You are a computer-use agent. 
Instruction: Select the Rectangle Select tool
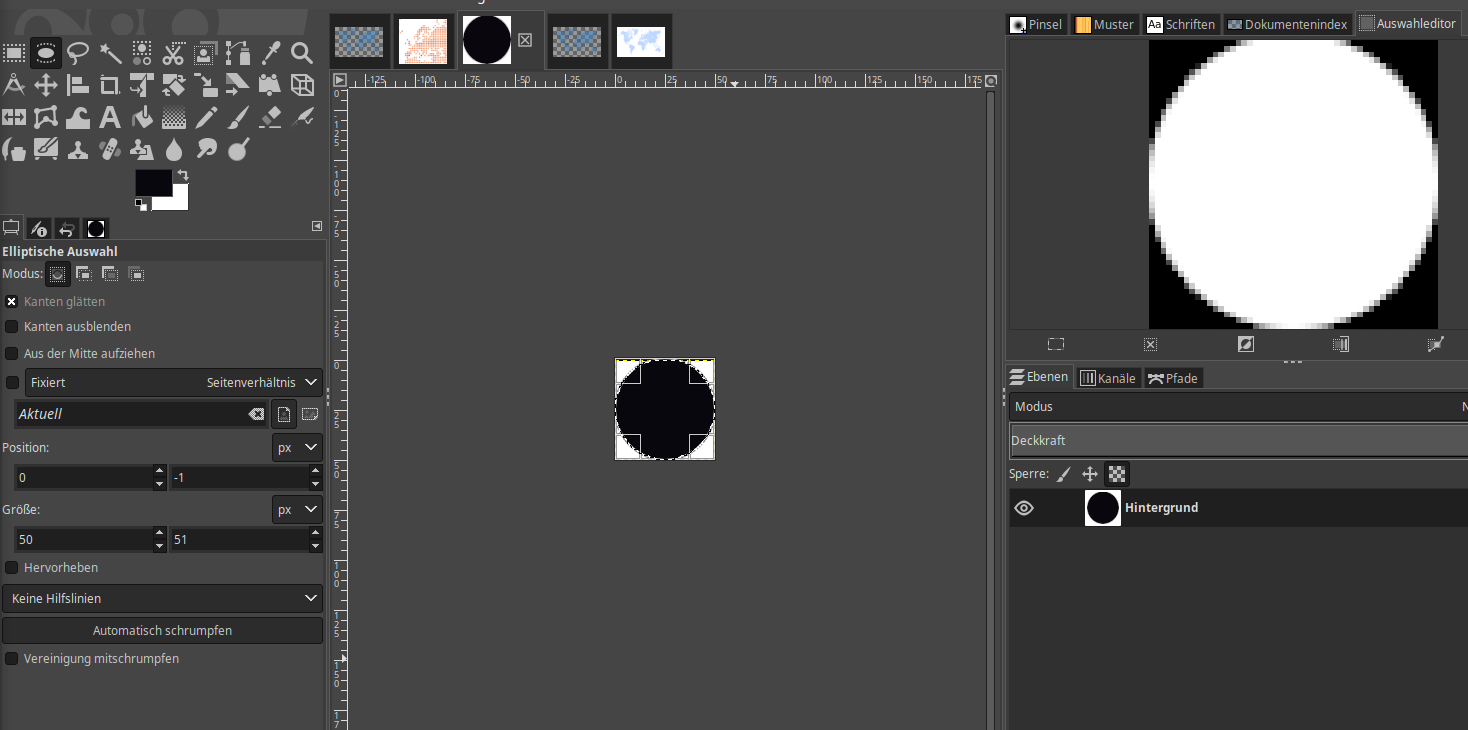click(x=14, y=53)
